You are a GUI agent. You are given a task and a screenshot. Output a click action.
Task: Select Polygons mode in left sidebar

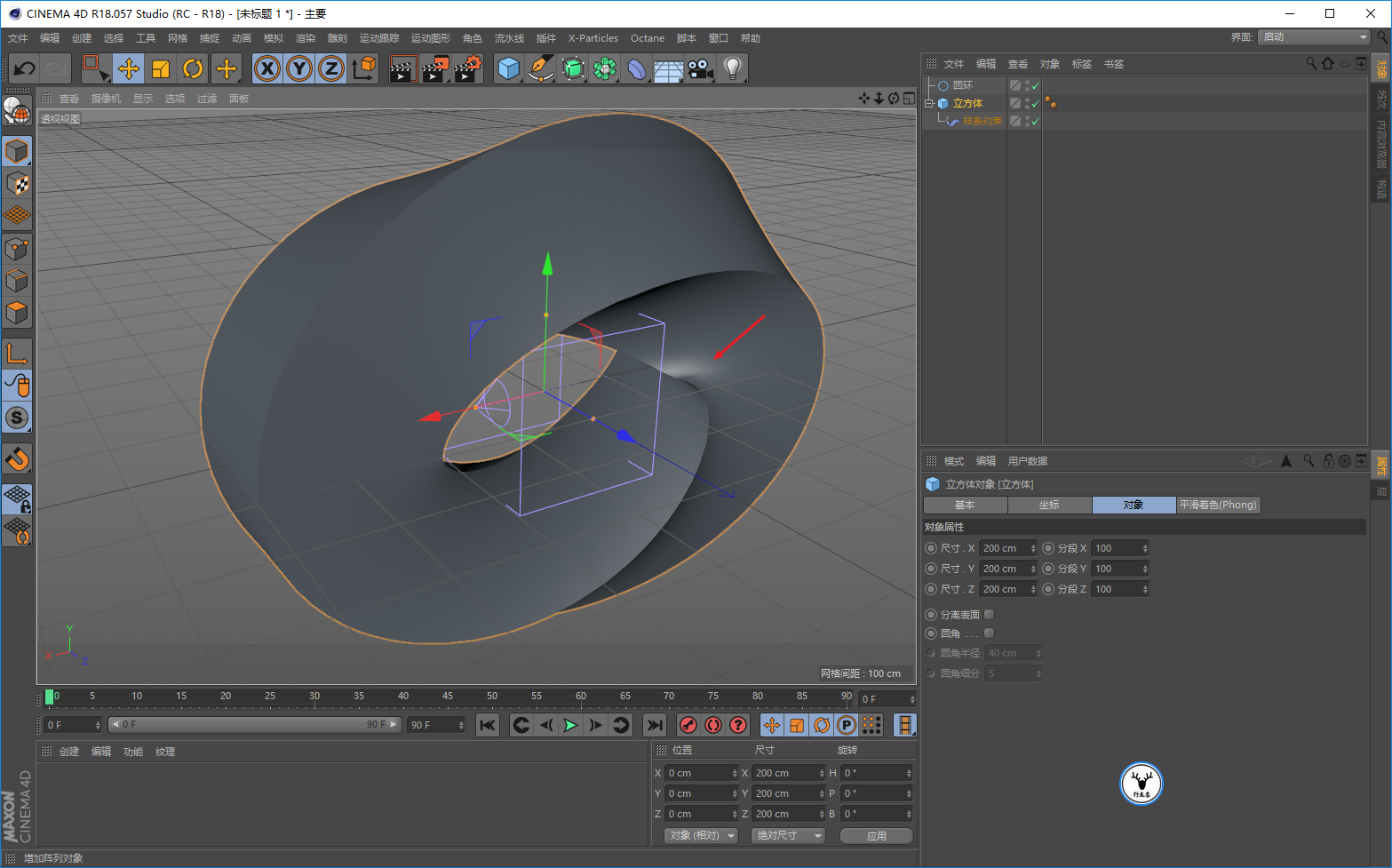click(17, 313)
